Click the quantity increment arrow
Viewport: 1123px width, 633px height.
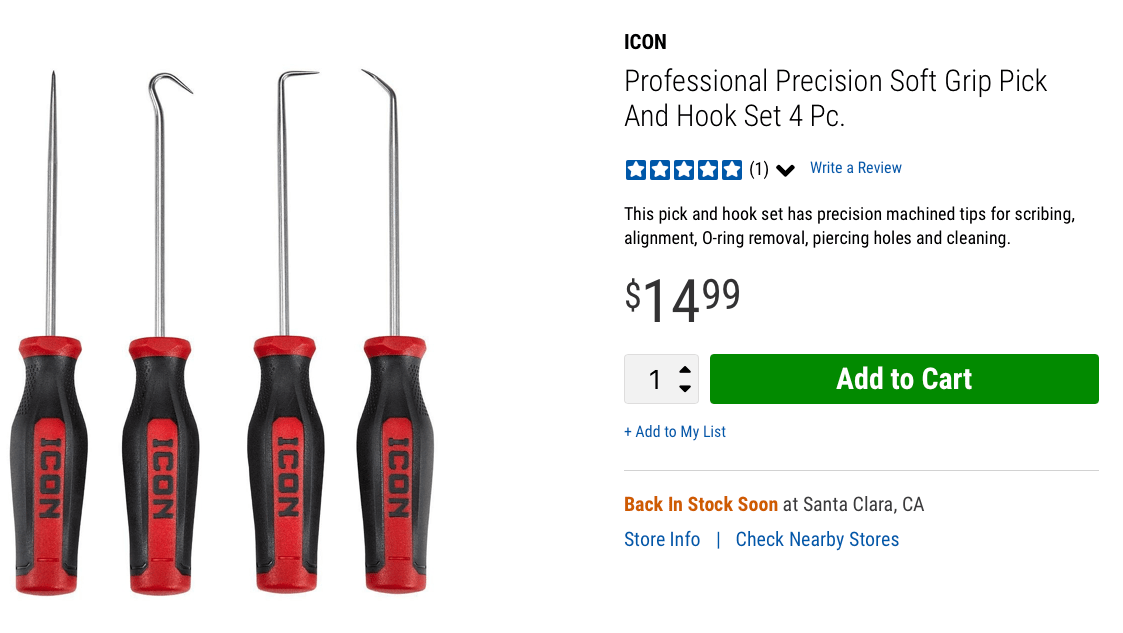pos(684,371)
